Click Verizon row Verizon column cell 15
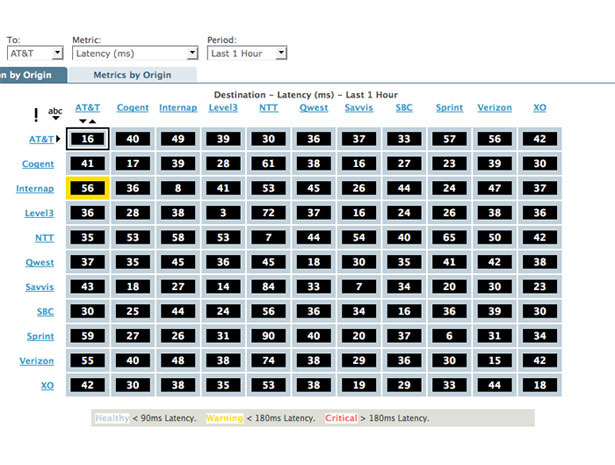Screen dimensions: 615x465 495,361
